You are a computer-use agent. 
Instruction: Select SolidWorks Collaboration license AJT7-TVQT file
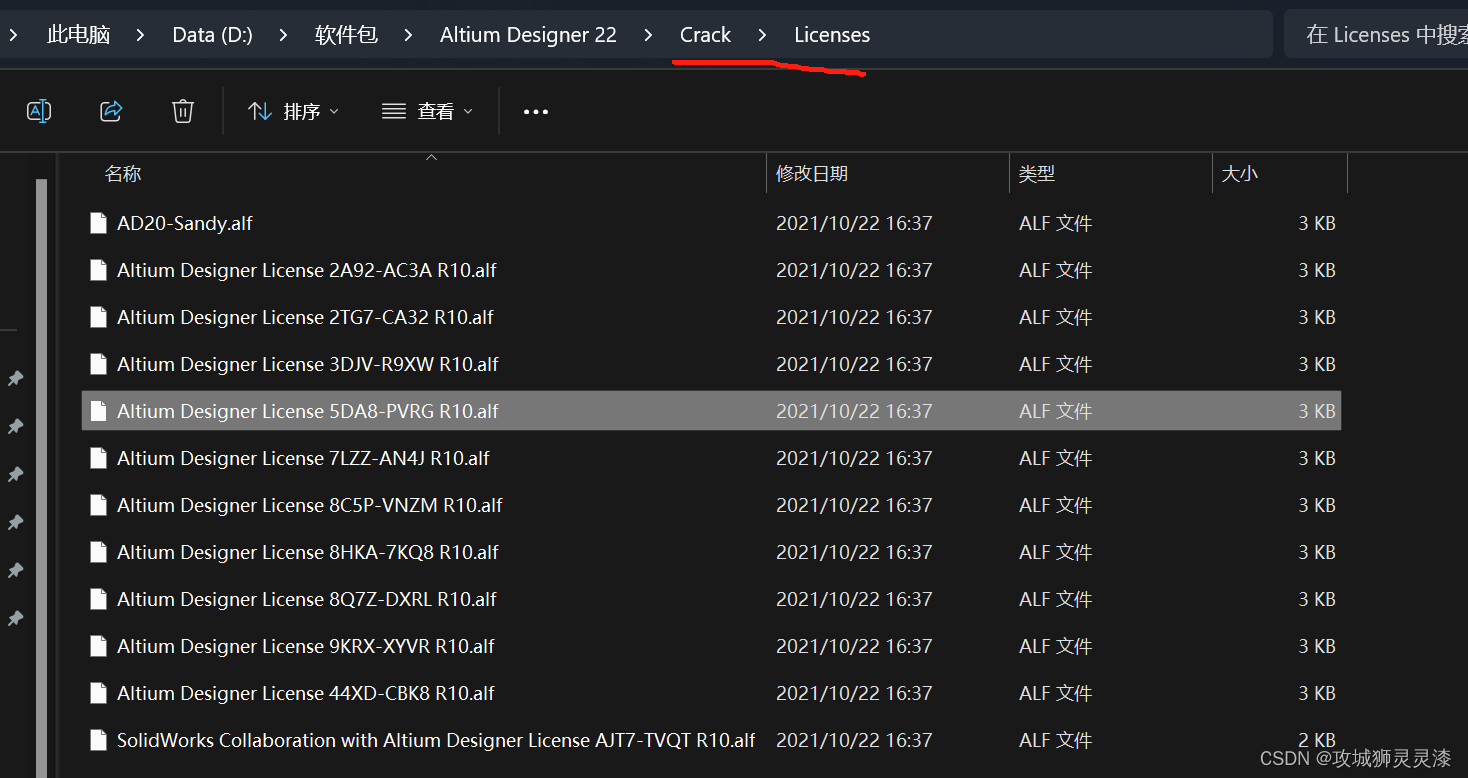click(x=711, y=740)
